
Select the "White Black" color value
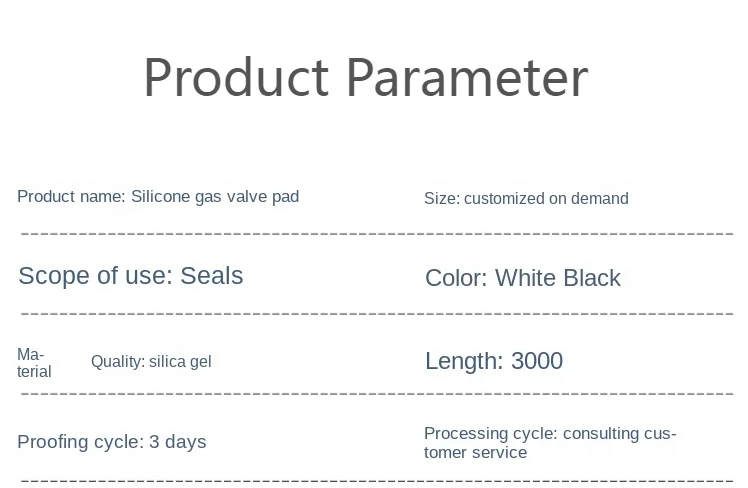click(558, 278)
